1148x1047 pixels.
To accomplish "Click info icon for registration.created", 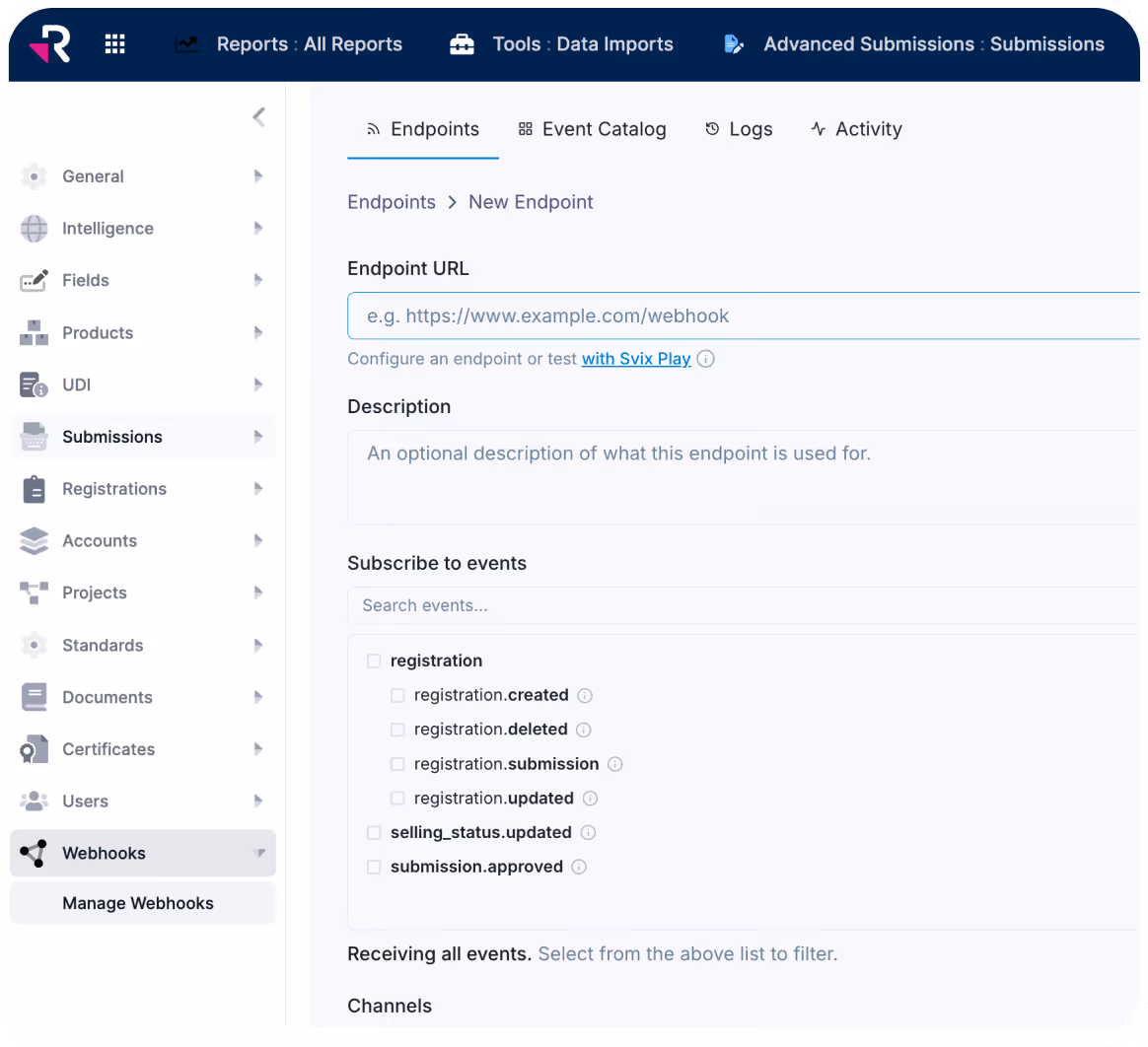I will (x=584, y=696).
